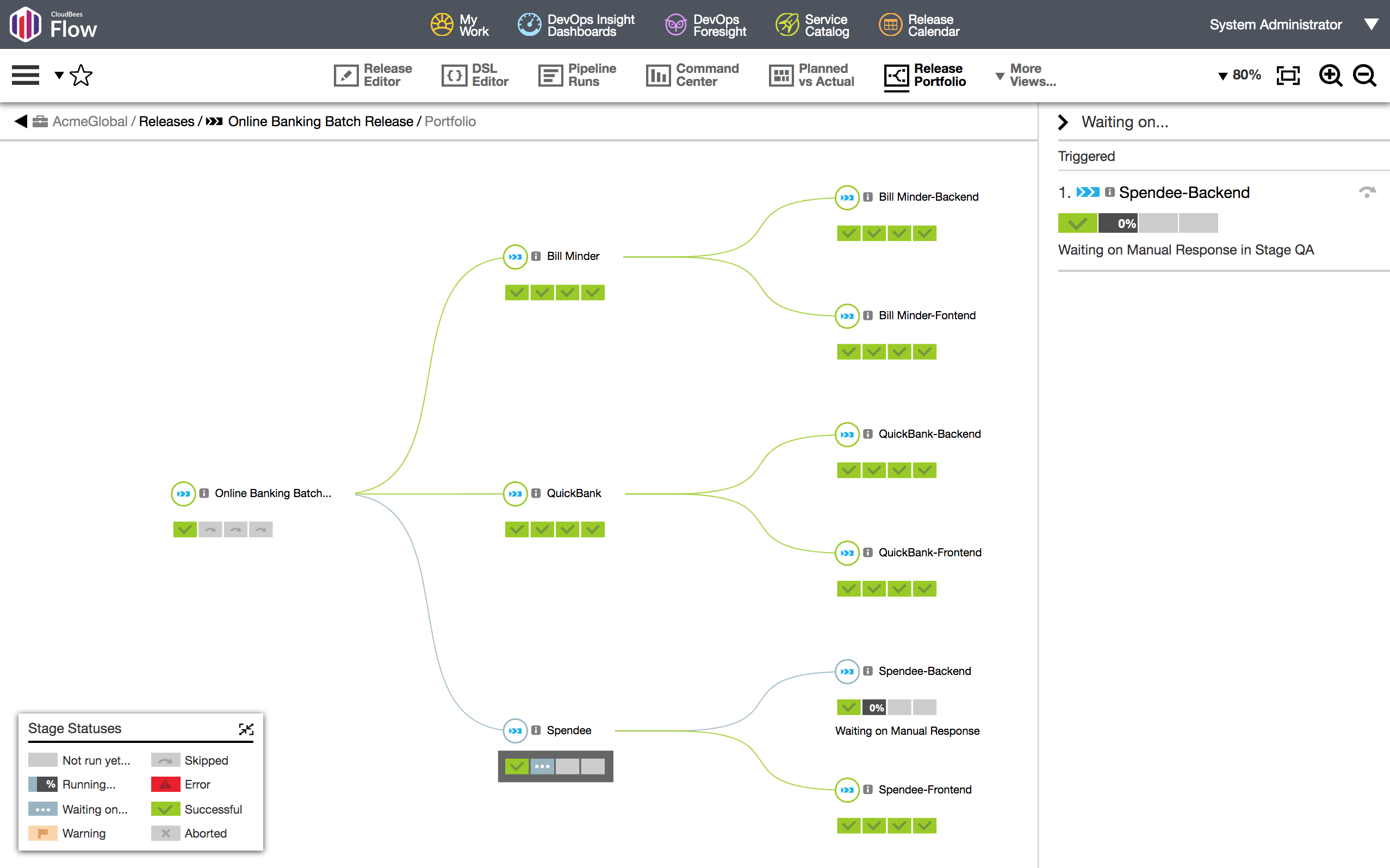Click the zoom out magnifier icon
1390x868 pixels.
pos(1364,75)
